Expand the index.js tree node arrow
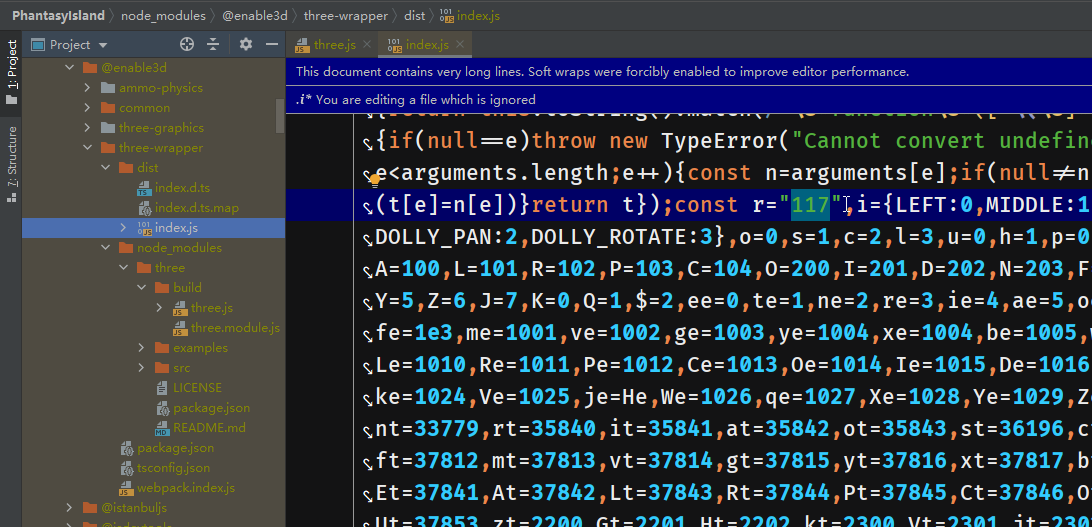Screen dimensions: 1092x527 123,228
